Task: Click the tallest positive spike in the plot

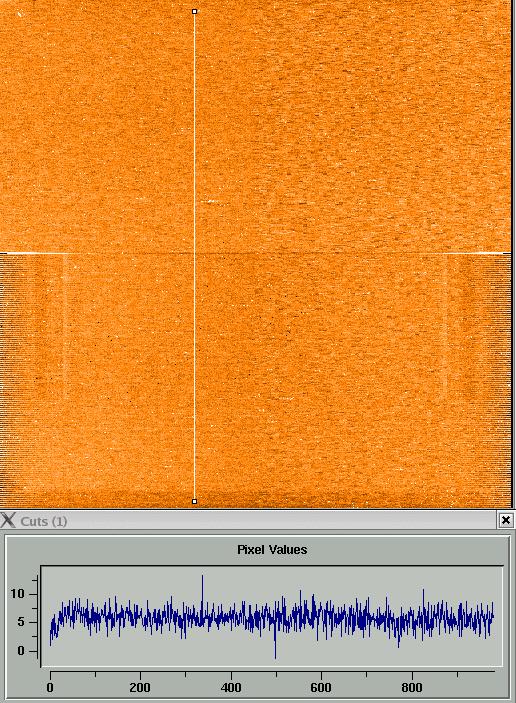Action: [202, 578]
